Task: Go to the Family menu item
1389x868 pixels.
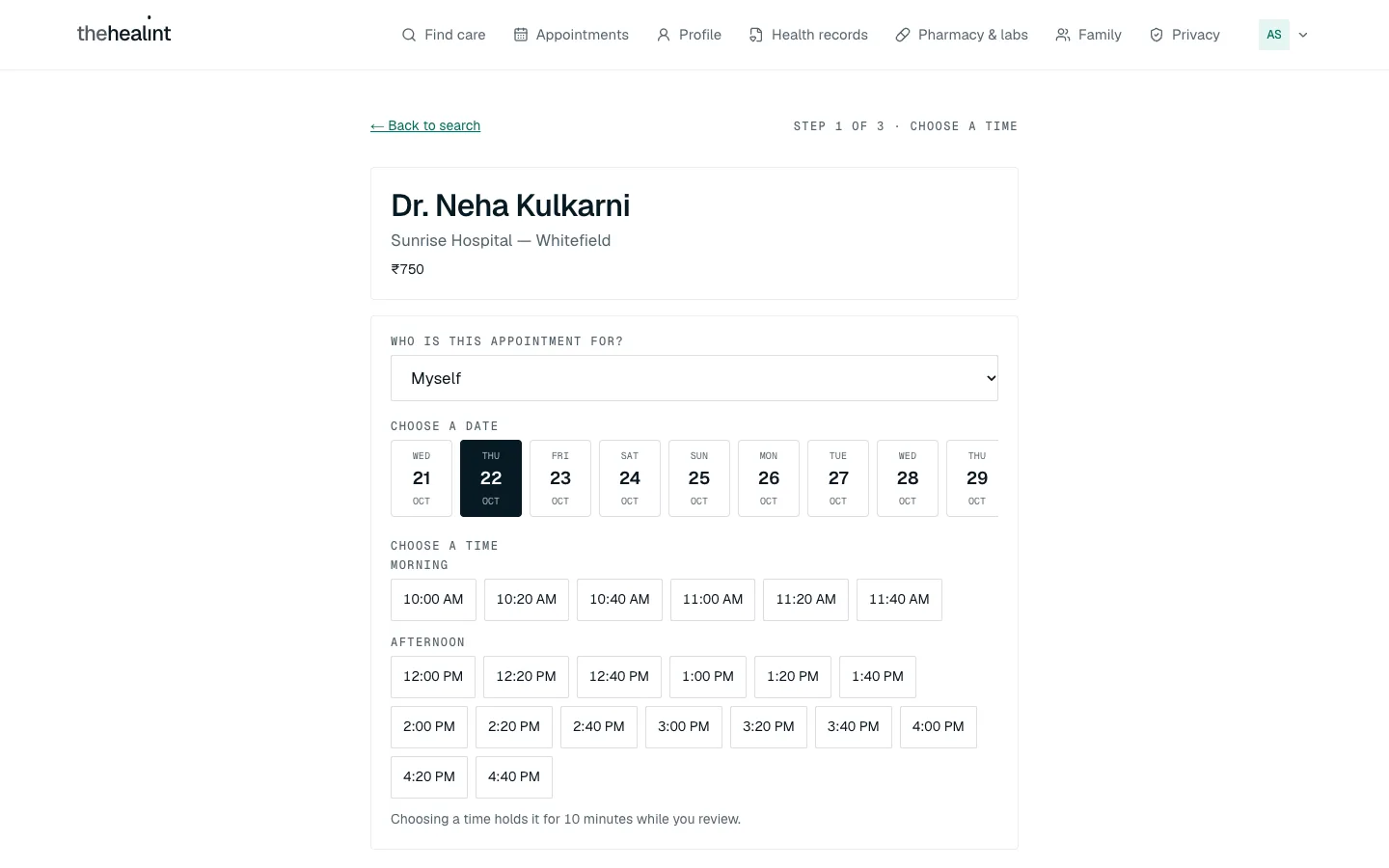Action: click(x=1088, y=35)
